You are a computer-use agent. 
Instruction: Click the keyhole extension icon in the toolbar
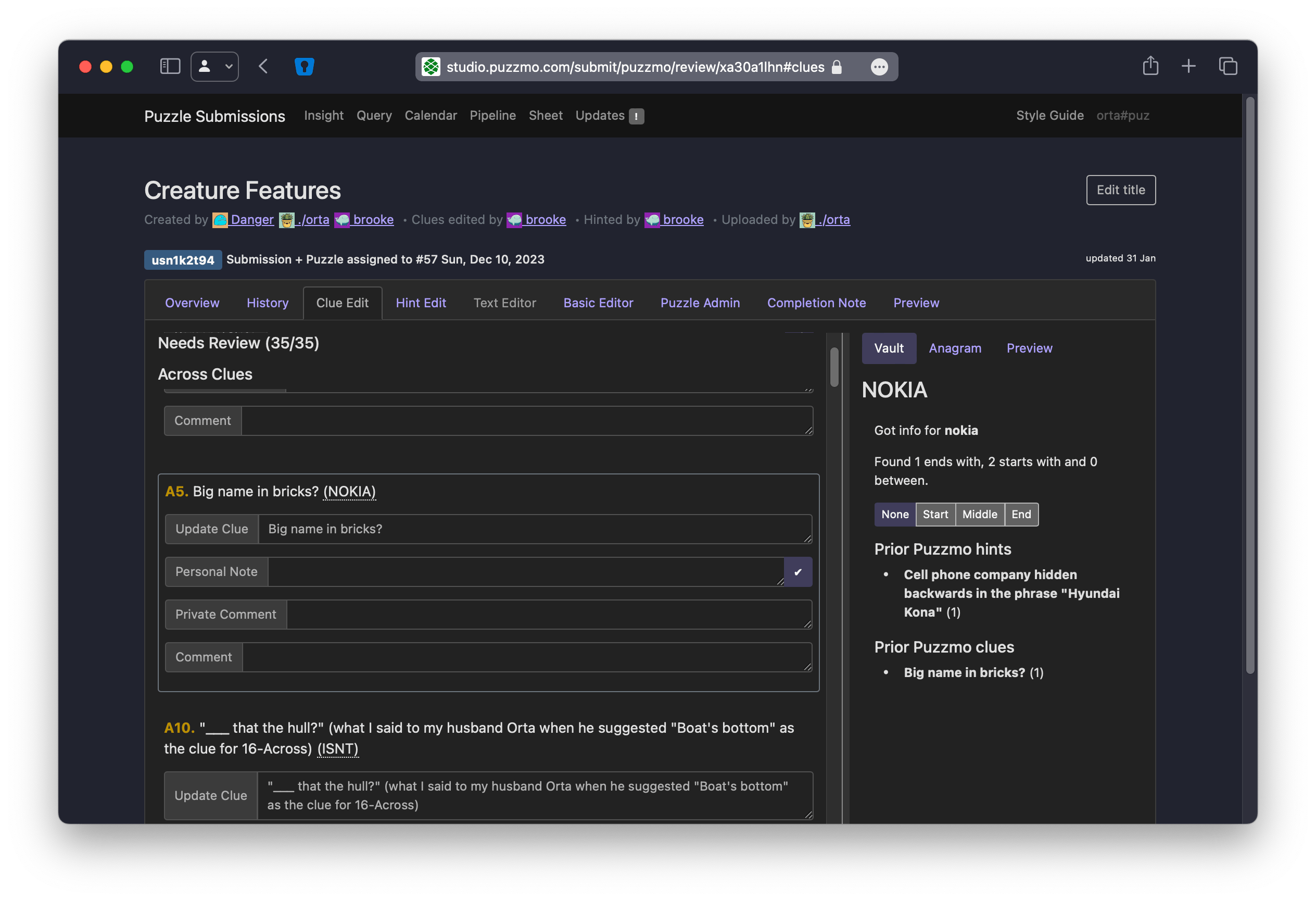pyautogui.click(x=304, y=66)
